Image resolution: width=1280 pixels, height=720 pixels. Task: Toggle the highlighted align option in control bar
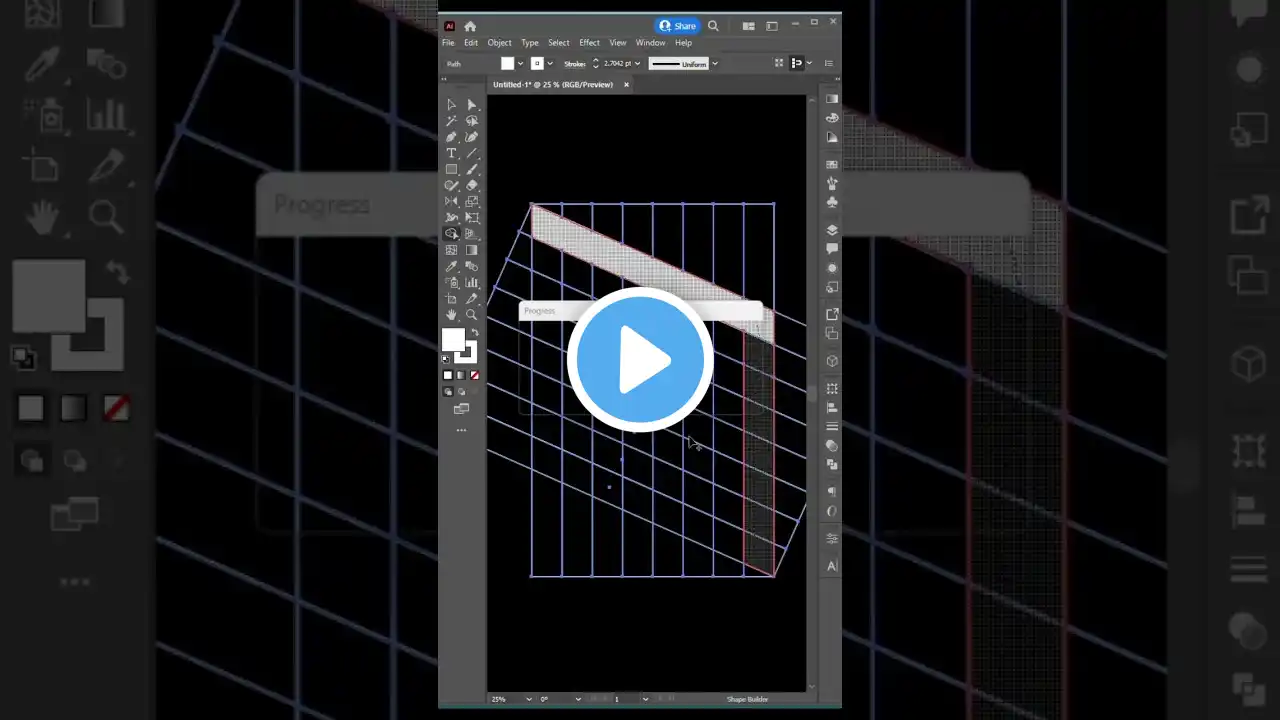click(796, 63)
